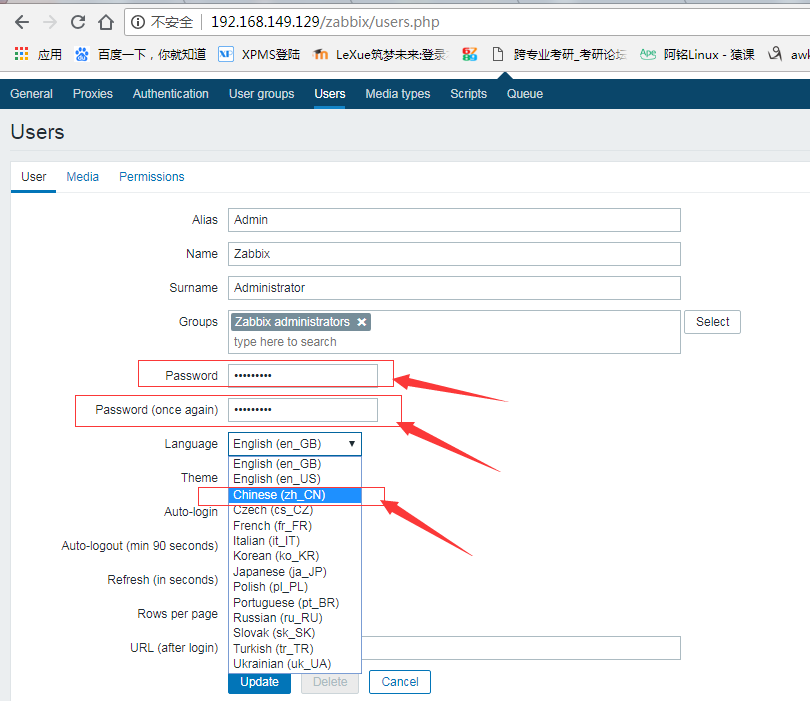The height and width of the screenshot is (701, 810).
Task: Choose English (en_GB) from language list
Action: pyautogui.click(x=294, y=464)
